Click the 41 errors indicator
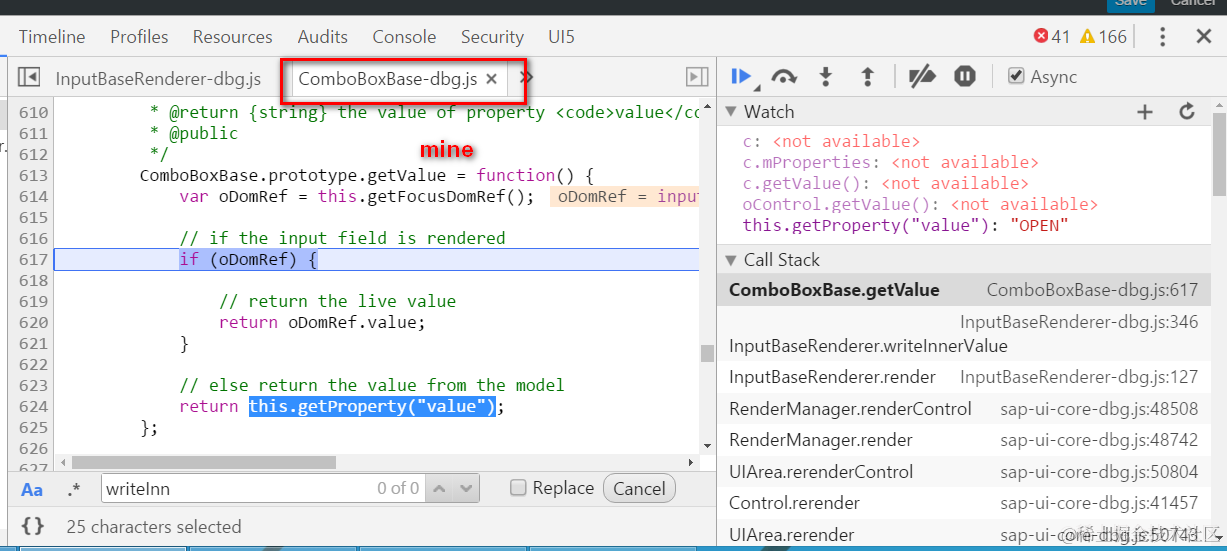1227x551 pixels. point(1052,37)
